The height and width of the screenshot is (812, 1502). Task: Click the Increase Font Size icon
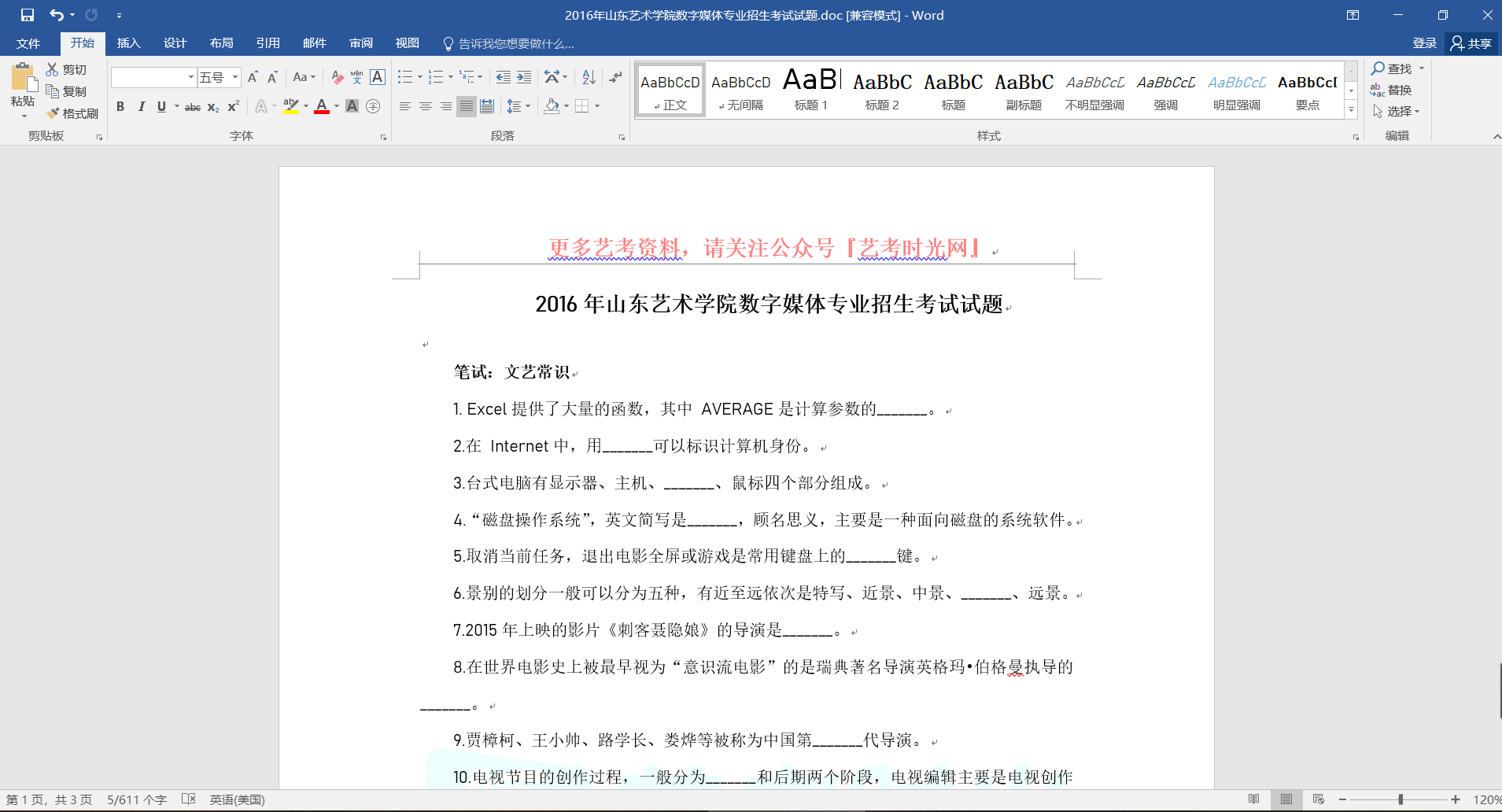pos(253,77)
